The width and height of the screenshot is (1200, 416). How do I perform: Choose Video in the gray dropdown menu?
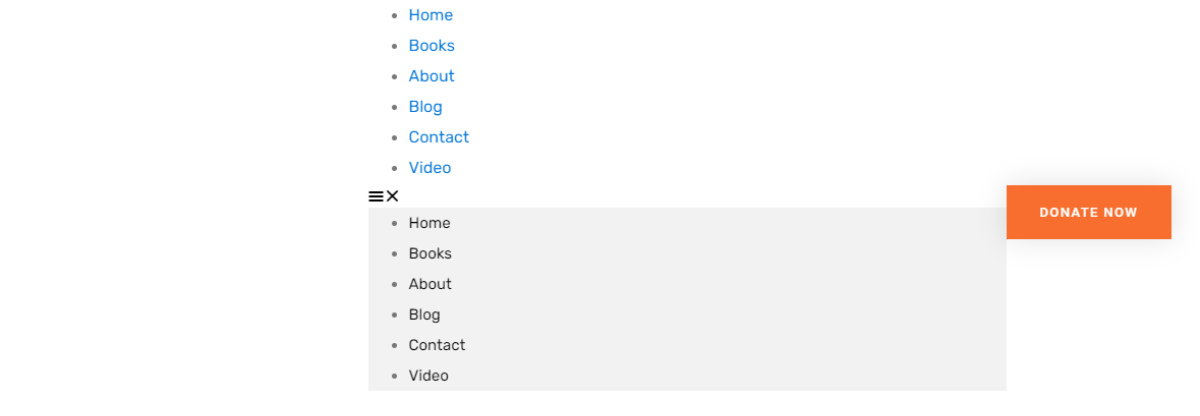(428, 376)
